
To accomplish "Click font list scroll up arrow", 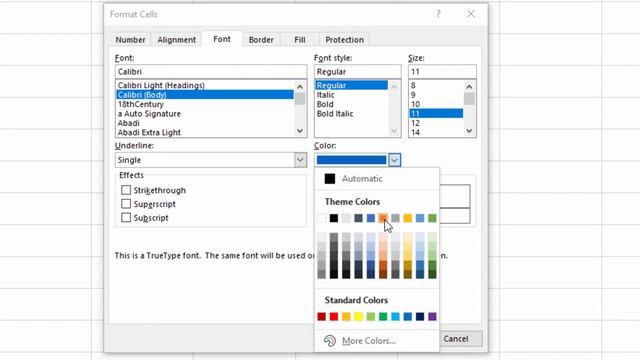I will pyautogui.click(x=300, y=87).
